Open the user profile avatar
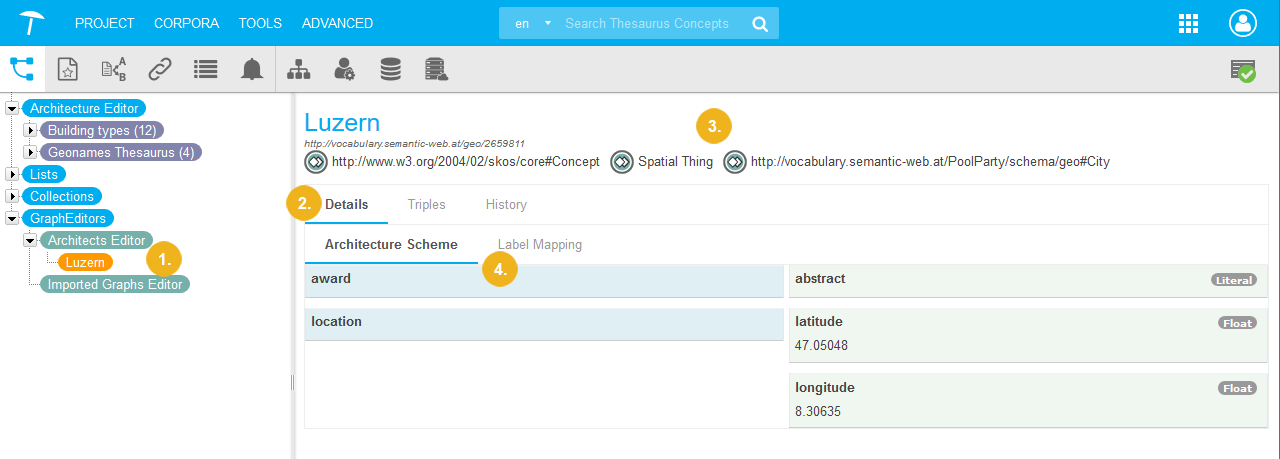The image size is (1280, 459). 1242,23
